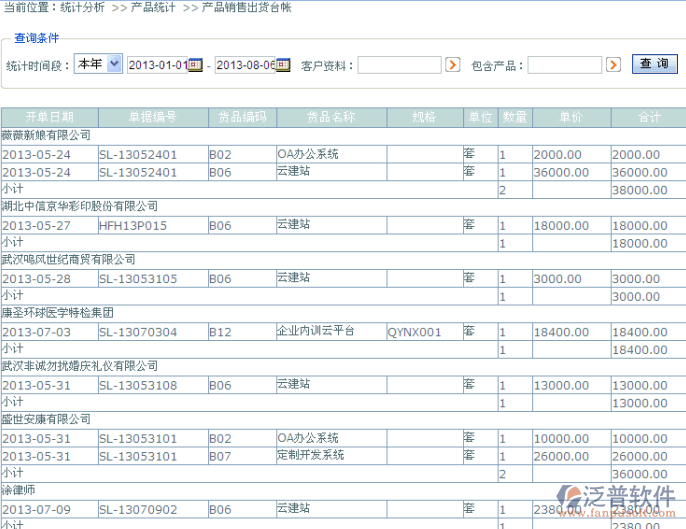The height and width of the screenshot is (529, 686).
Task: Sort by 开单日期 column header
Action: tap(49, 117)
